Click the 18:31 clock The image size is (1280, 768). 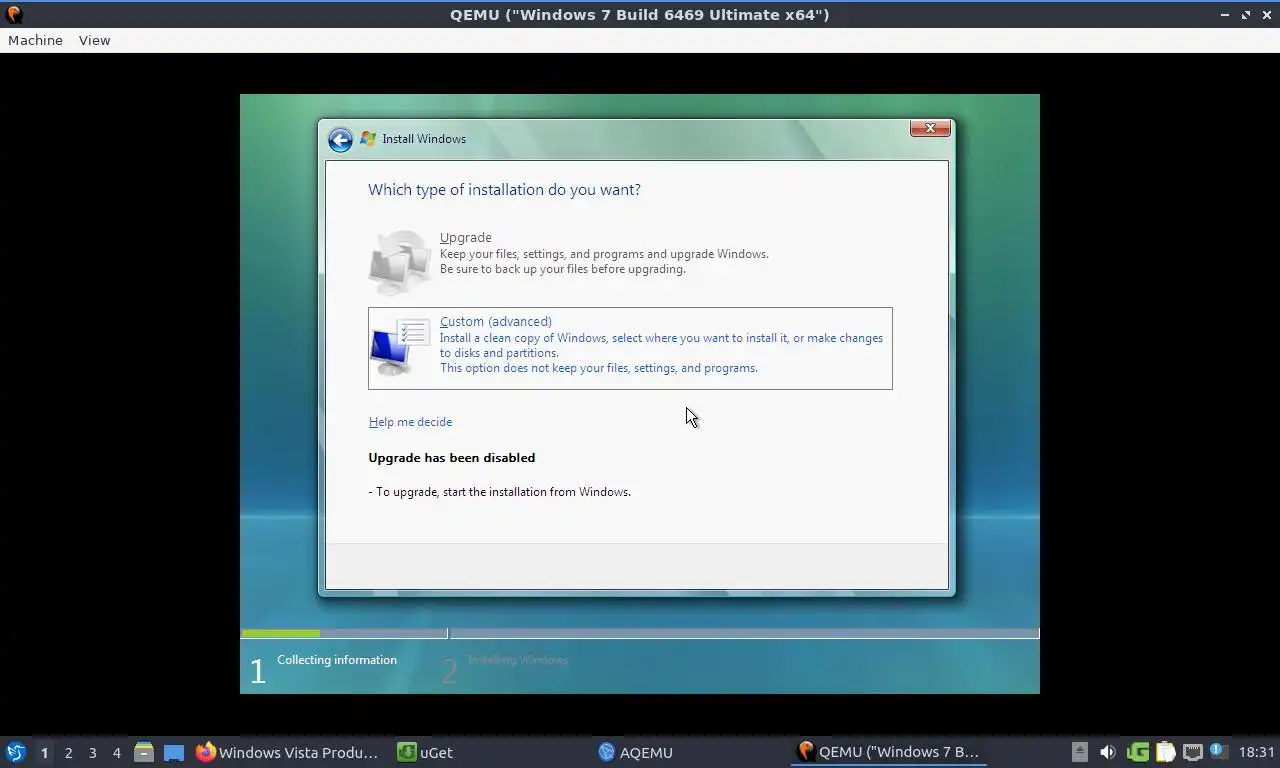coord(1256,752)
